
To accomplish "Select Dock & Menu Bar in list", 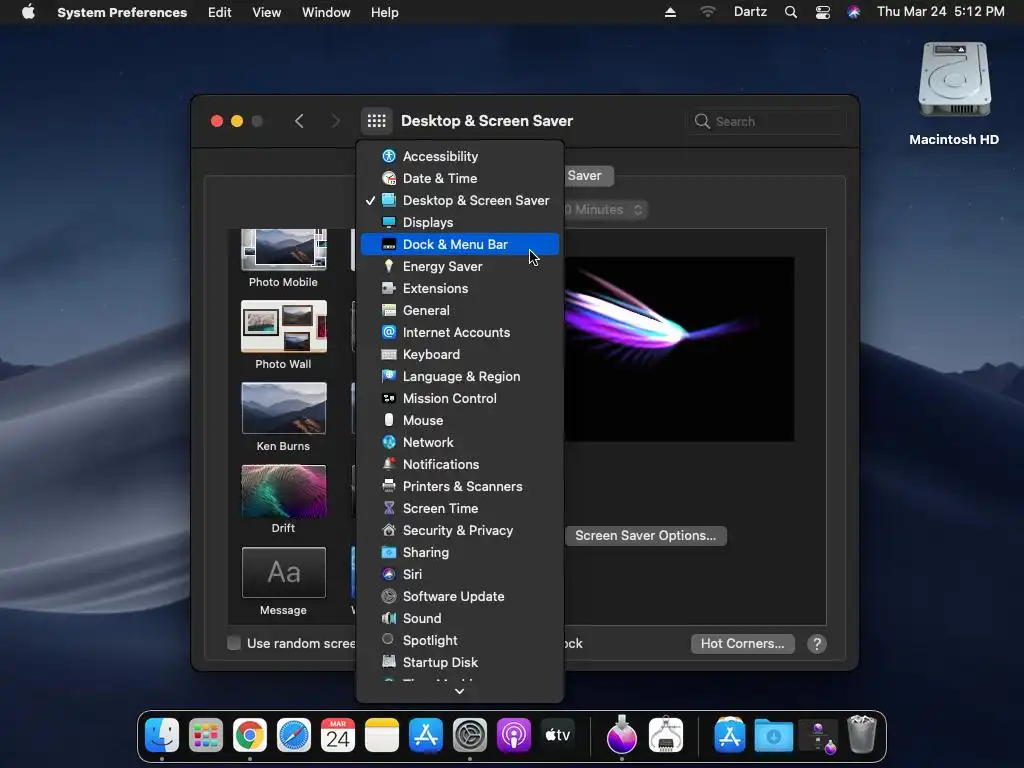I will (460, 244).
